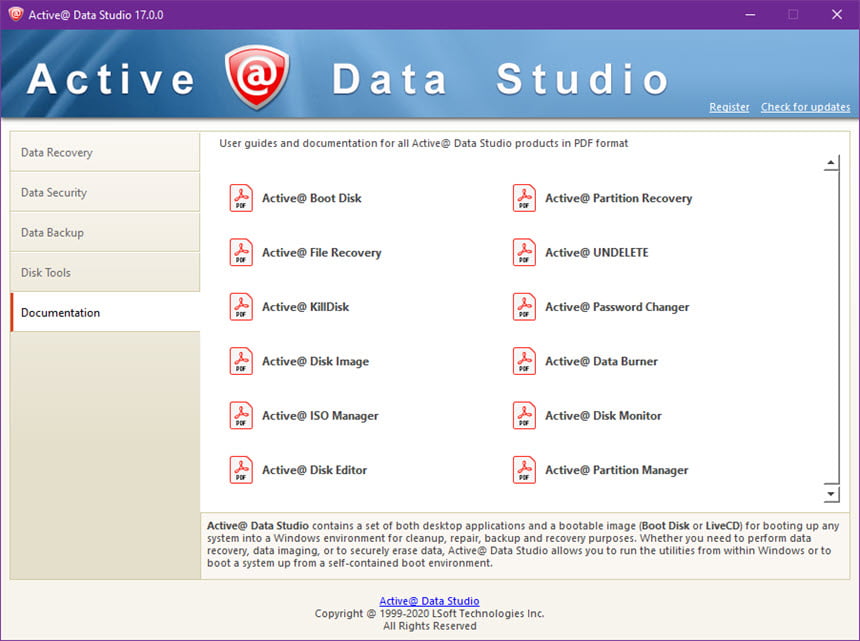Click the Active@ Disk Image label
This screenshot has height=641, width=860.
click(315, 361)
